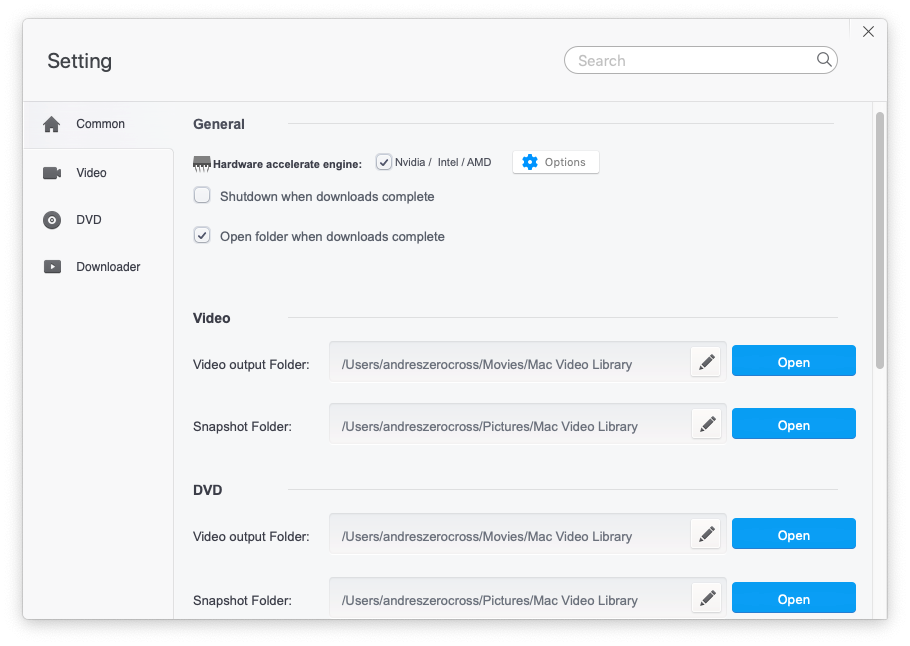This screenshot has height=646, width=910.
Task: Disable Open folder when downloads complete
Action: [x=202, y=235]
